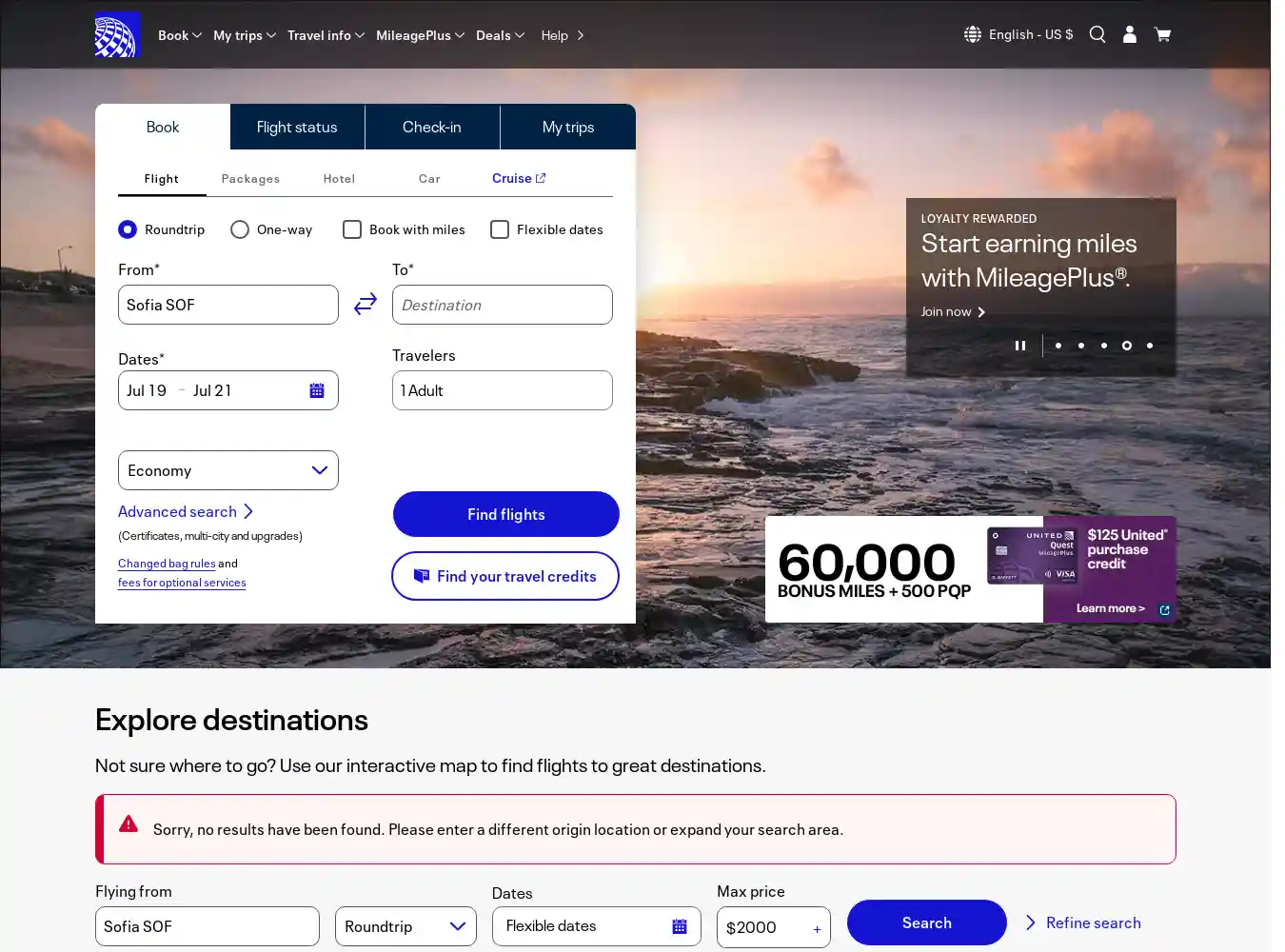Expand the Travel info menu
This screenshot has width=1285, height=952.
(326, 35)
